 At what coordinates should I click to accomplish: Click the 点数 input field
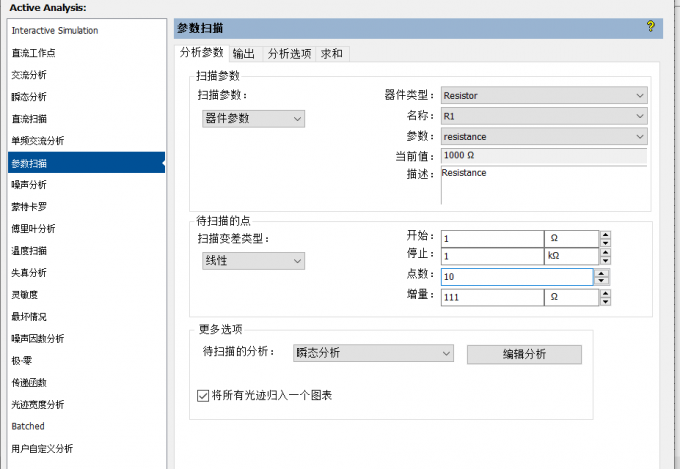pyautogui.click(x=517, y=277)
